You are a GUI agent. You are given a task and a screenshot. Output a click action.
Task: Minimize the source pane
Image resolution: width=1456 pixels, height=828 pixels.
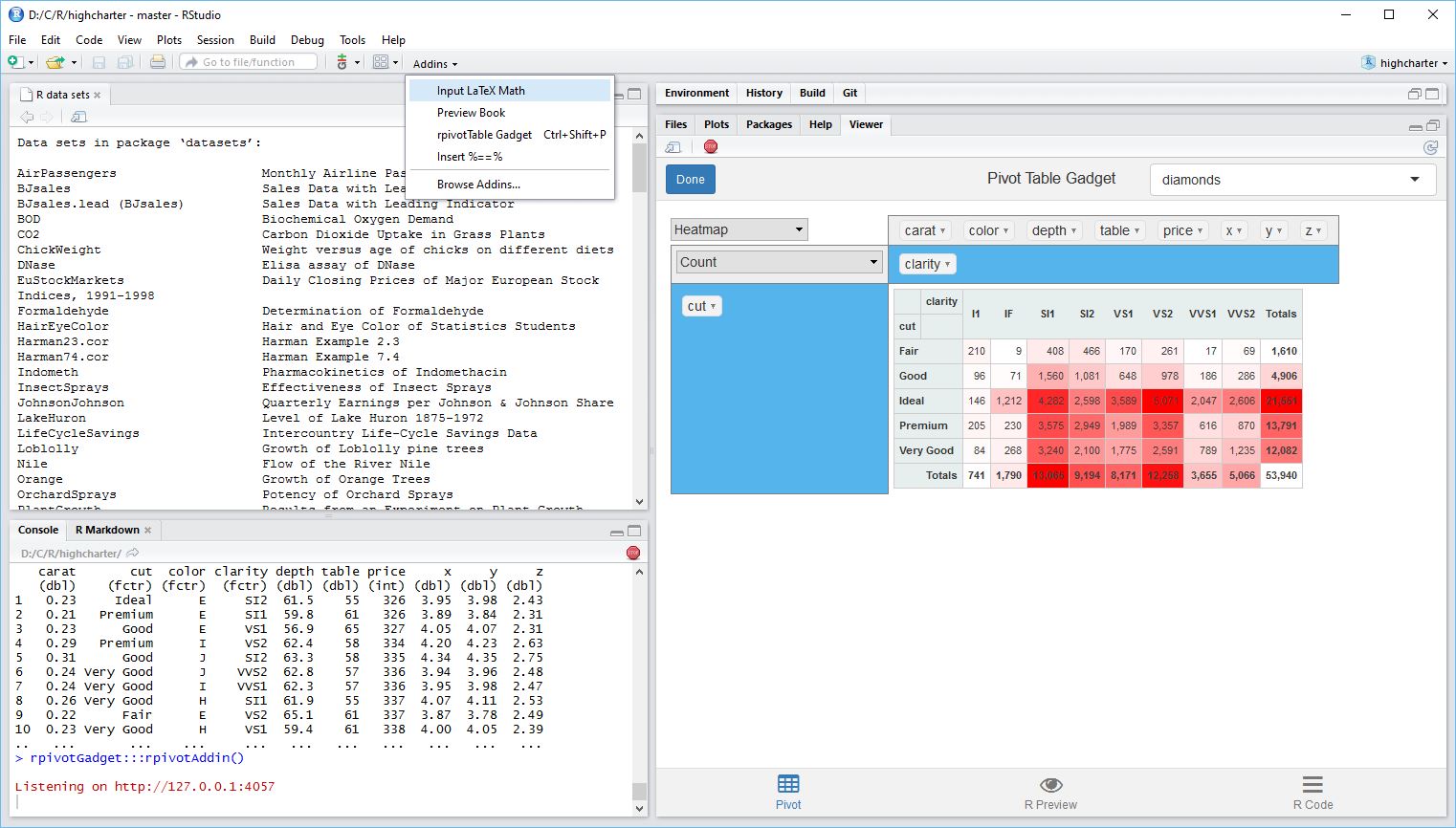click(618, 95)
